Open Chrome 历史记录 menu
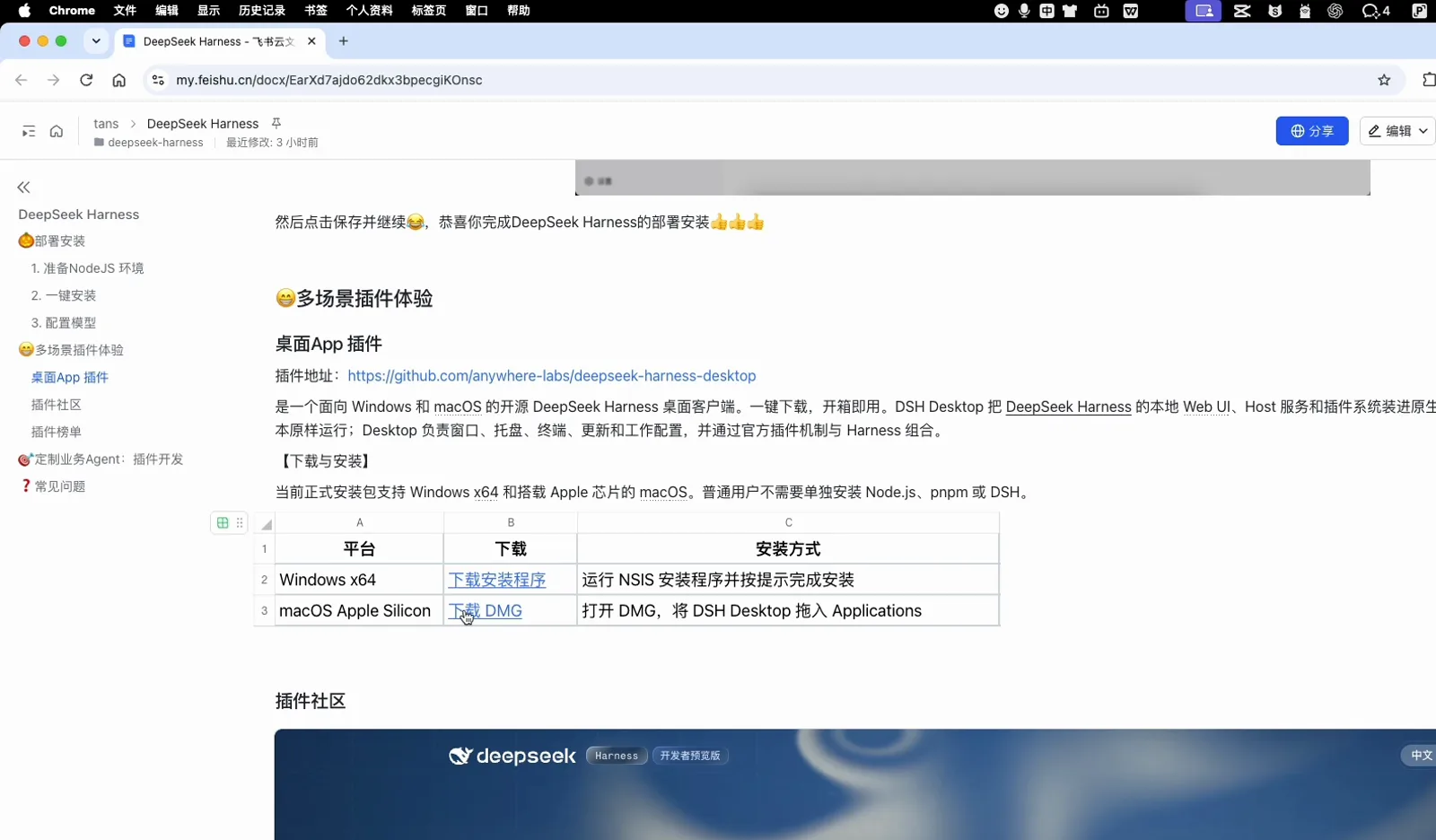Image resolution: width=1436 pixels, height=840 pixels. tap(262, 11)
